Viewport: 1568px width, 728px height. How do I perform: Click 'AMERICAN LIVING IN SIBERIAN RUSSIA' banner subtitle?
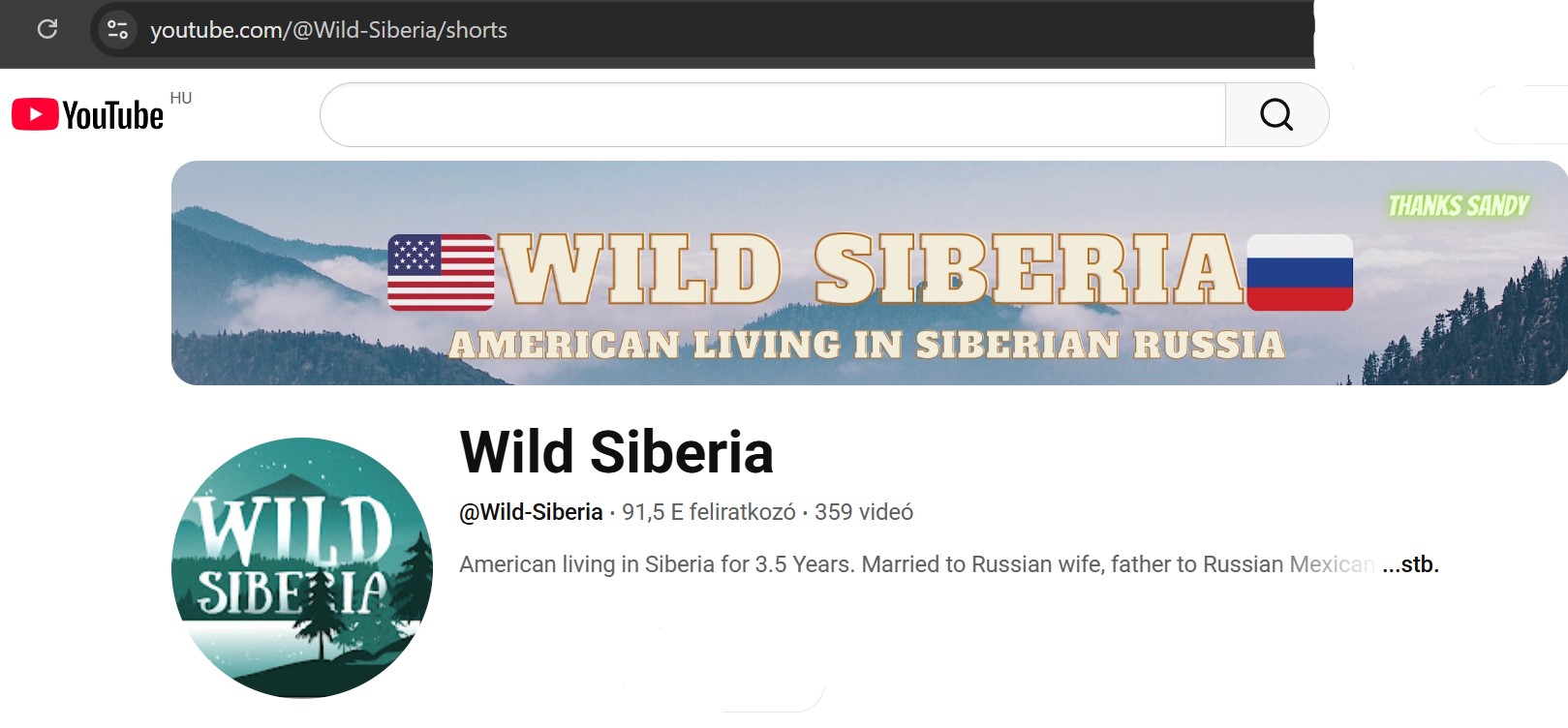point(867,345)
